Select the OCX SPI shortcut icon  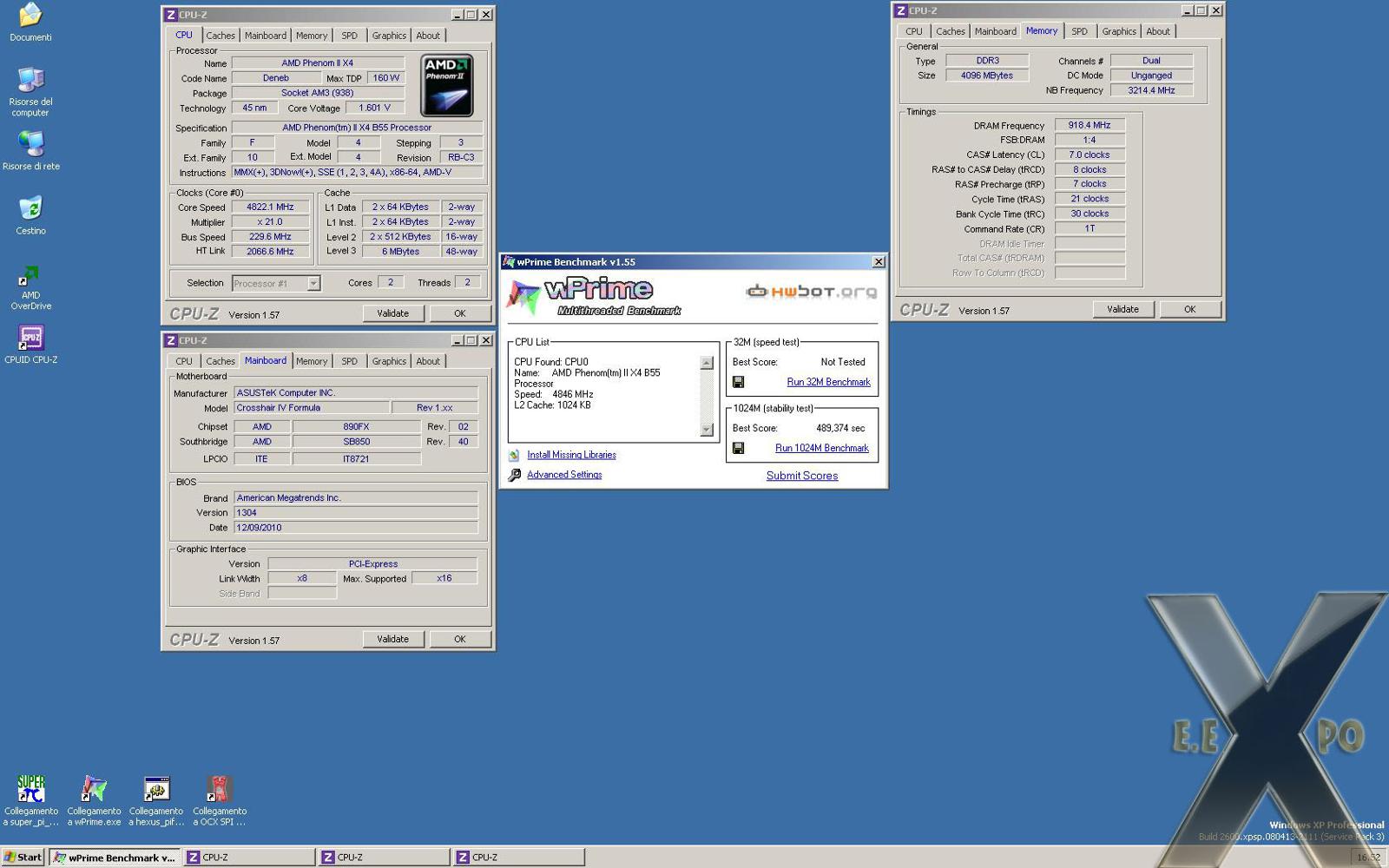(x=219, y=789)
